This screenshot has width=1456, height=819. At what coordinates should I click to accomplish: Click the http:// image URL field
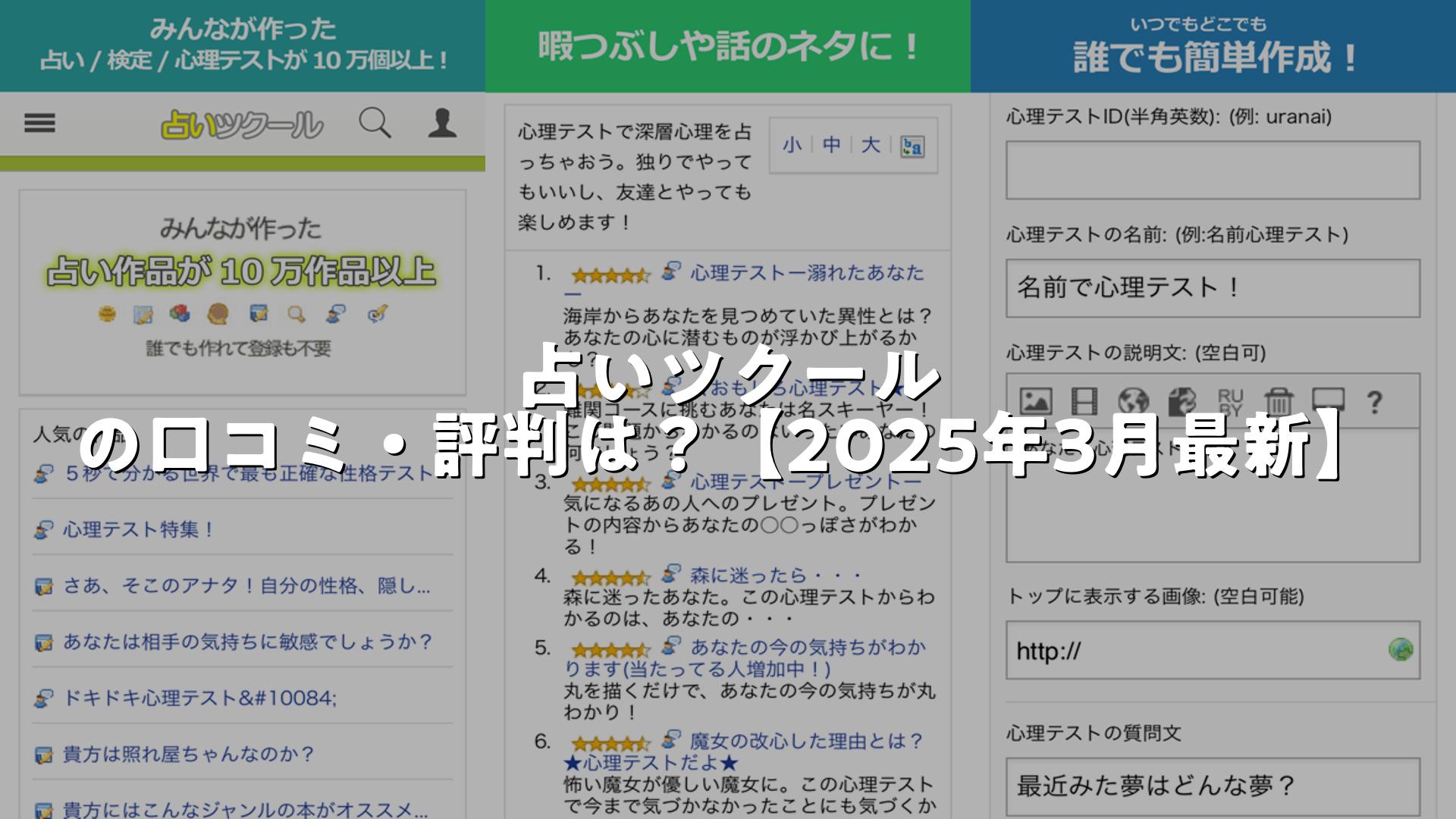click(1213, 651)
